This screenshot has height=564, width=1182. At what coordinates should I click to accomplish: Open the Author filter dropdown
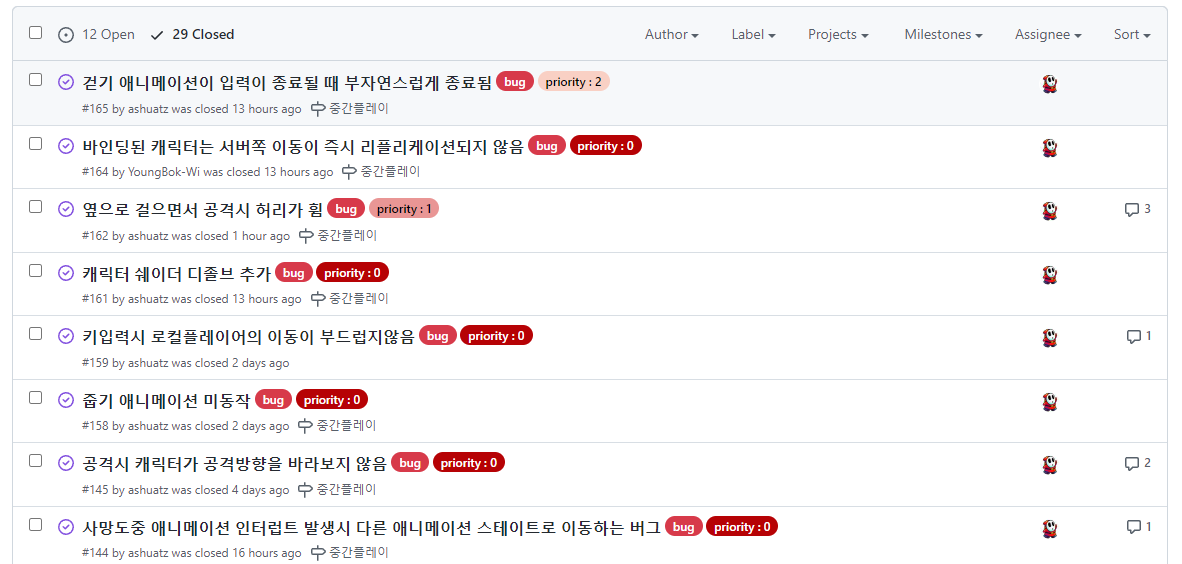coord(672,35)
